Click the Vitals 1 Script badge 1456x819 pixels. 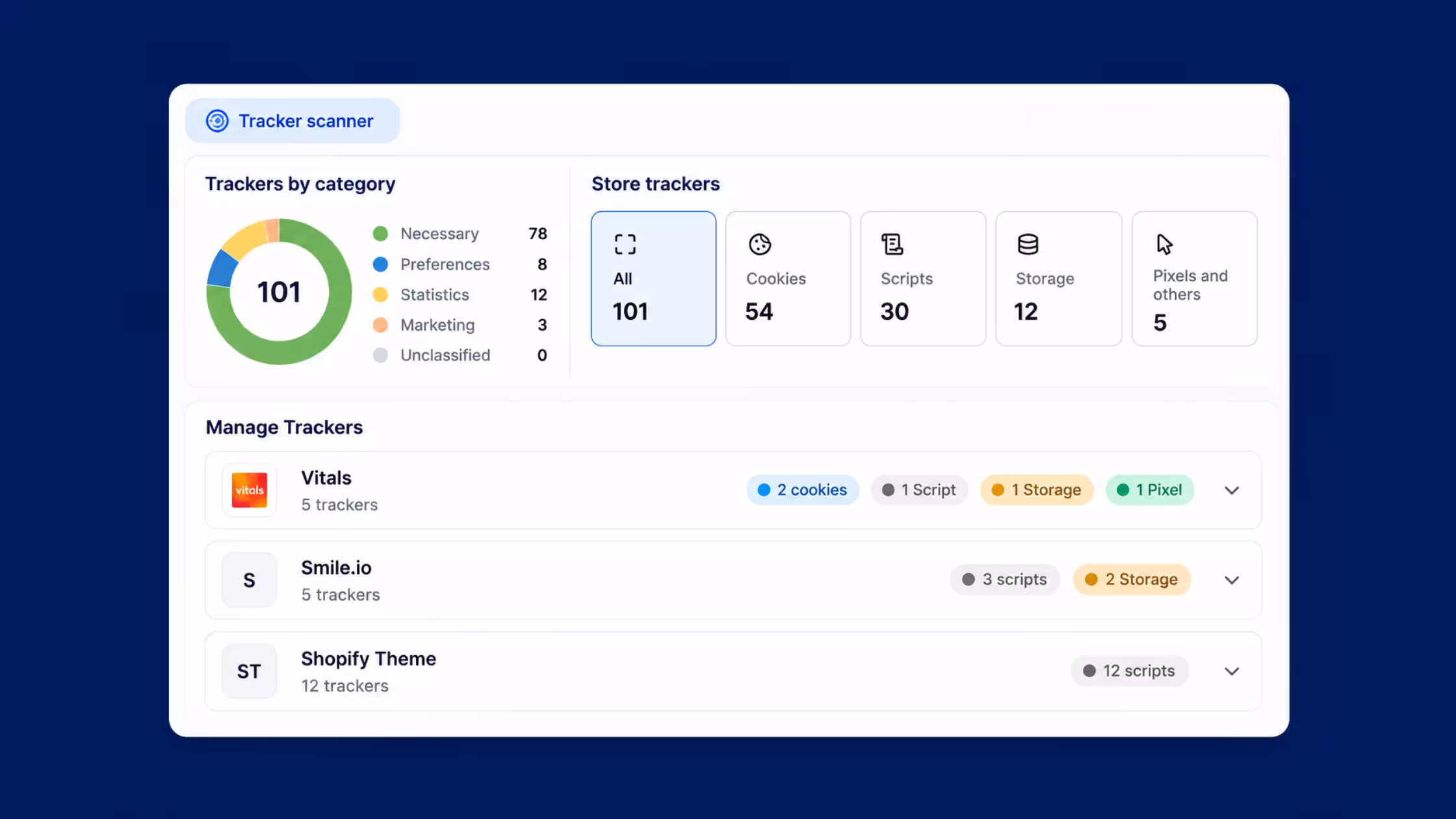click(x=919, y=490)
